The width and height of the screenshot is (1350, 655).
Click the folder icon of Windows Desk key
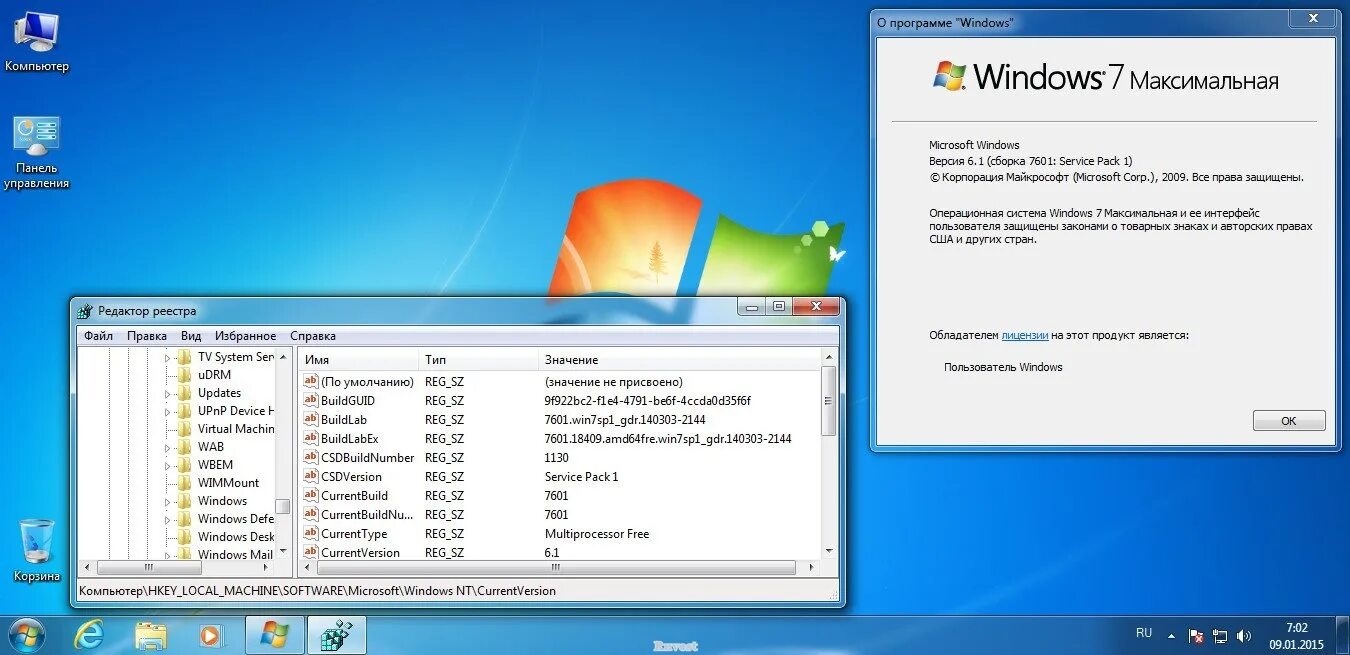point(184,537)
